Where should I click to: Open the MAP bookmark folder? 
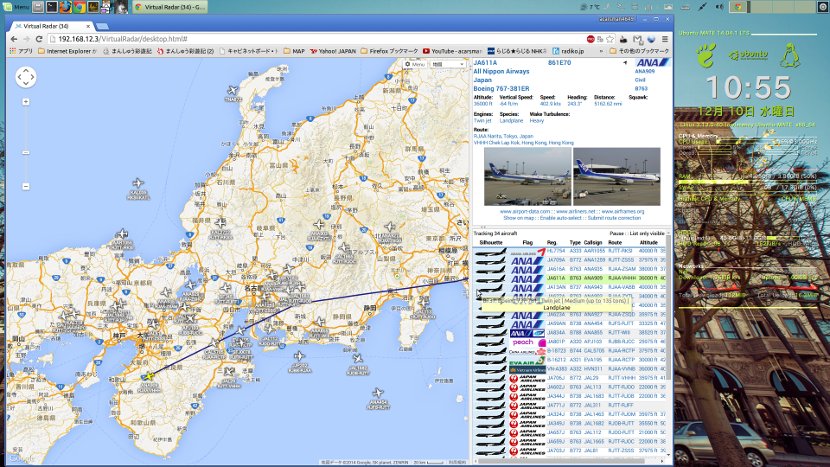click(294, 51)
